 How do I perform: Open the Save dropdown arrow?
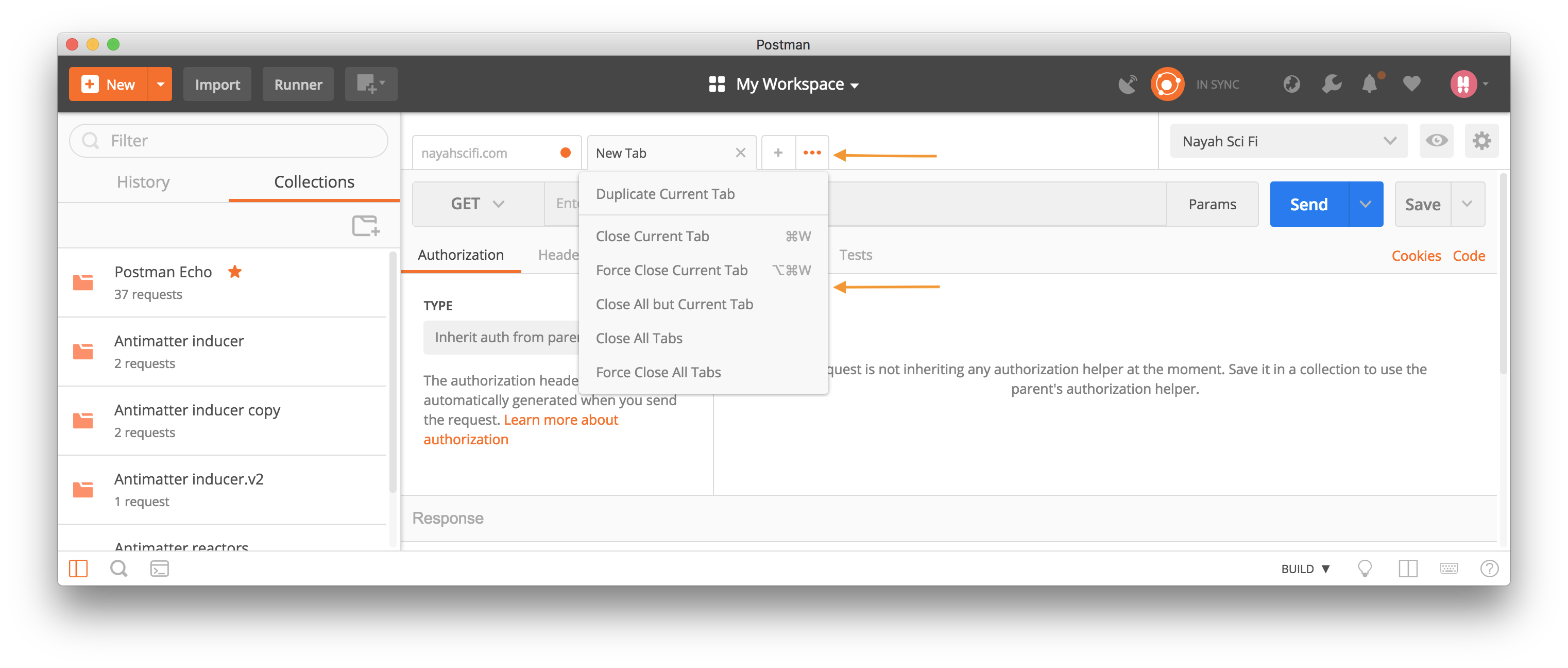[x=1468, y=204]
